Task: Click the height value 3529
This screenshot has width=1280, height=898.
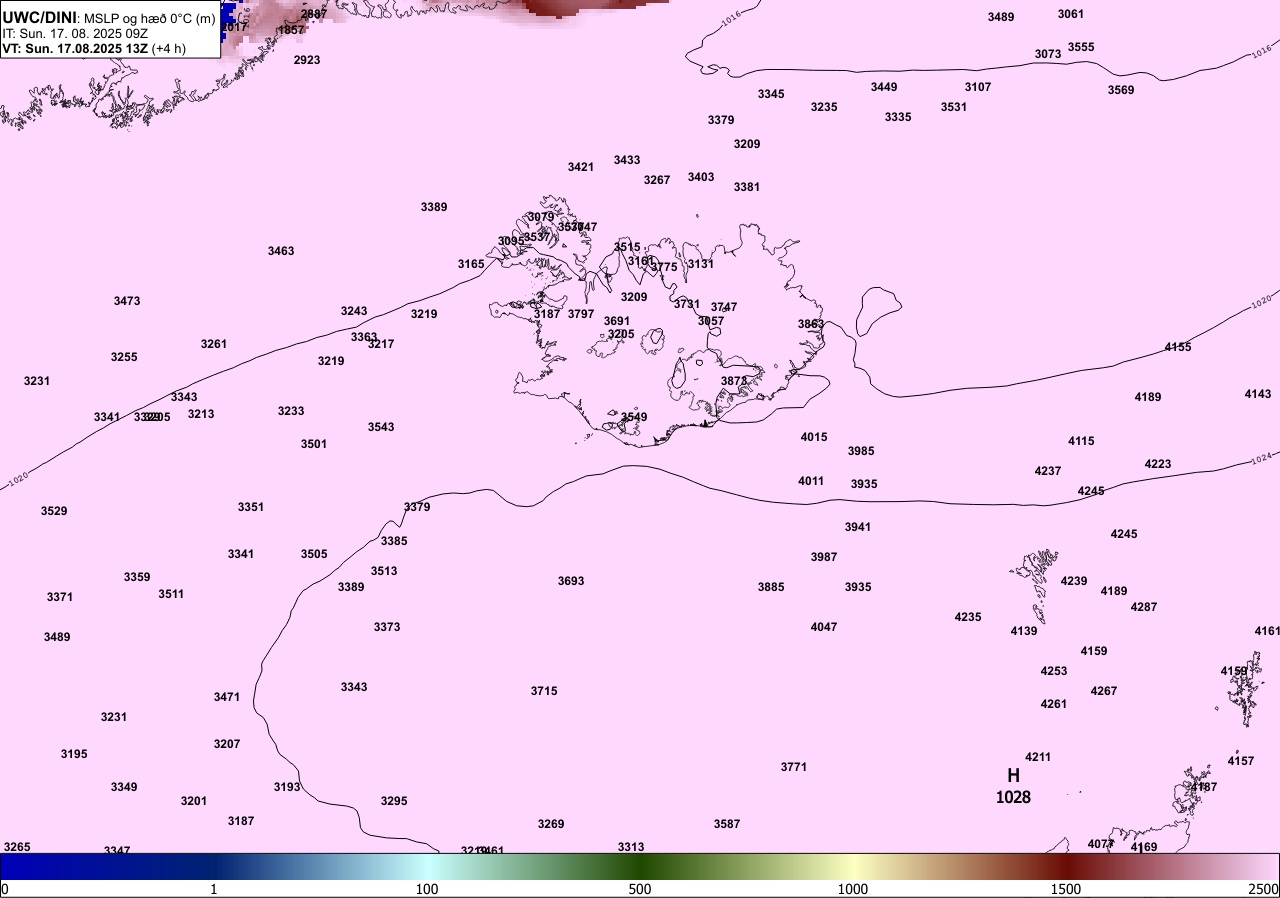Action: click(54, 511)
